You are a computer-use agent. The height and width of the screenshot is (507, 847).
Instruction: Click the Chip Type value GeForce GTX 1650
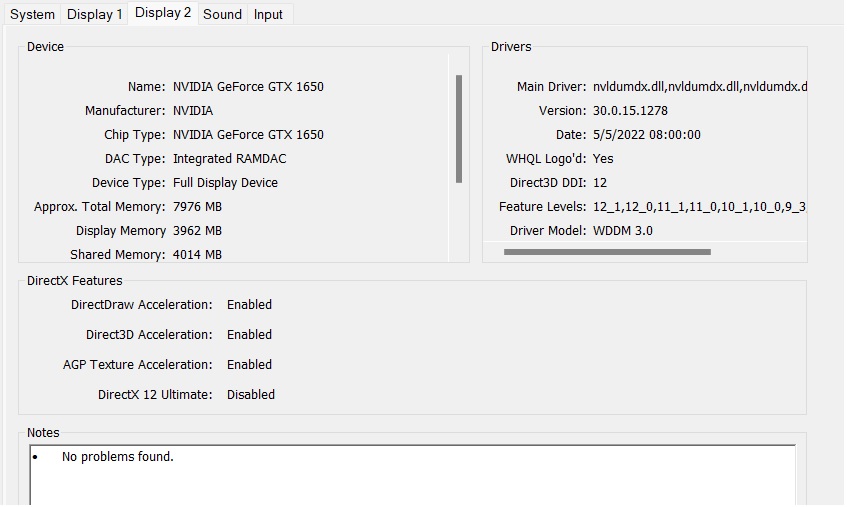point(248,134)
